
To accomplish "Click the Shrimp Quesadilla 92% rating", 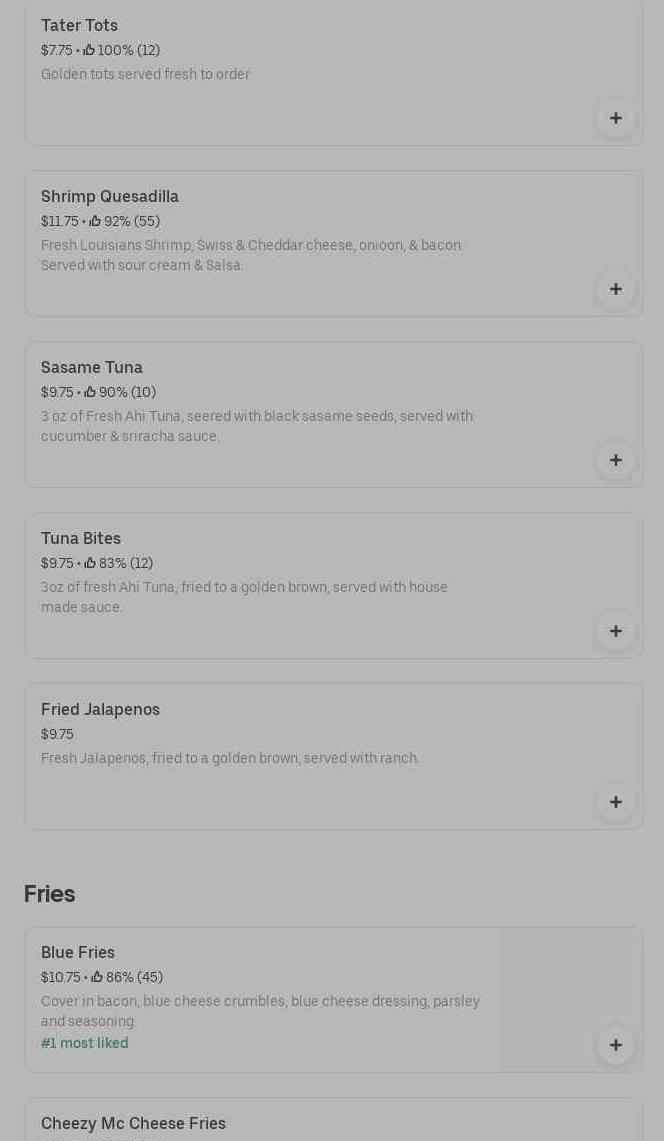I will coord(125,222).
